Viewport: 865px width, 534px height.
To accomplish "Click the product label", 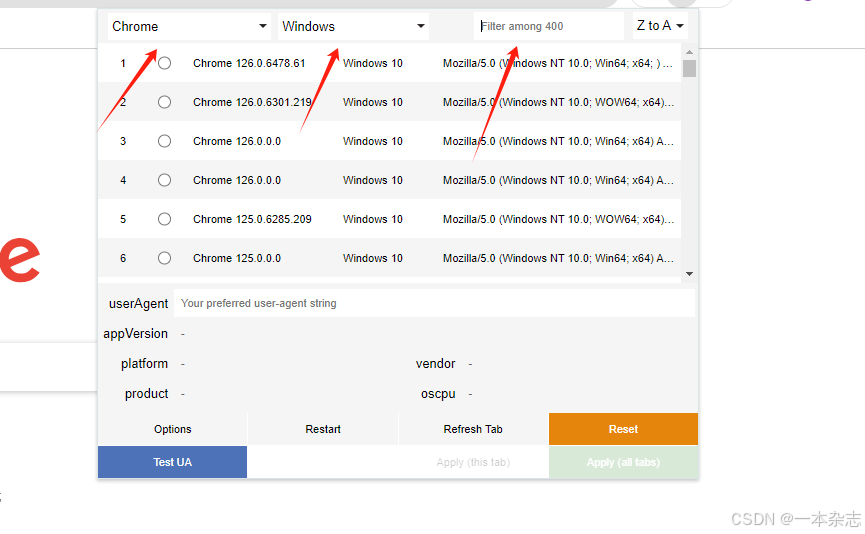I will [146, 393].
